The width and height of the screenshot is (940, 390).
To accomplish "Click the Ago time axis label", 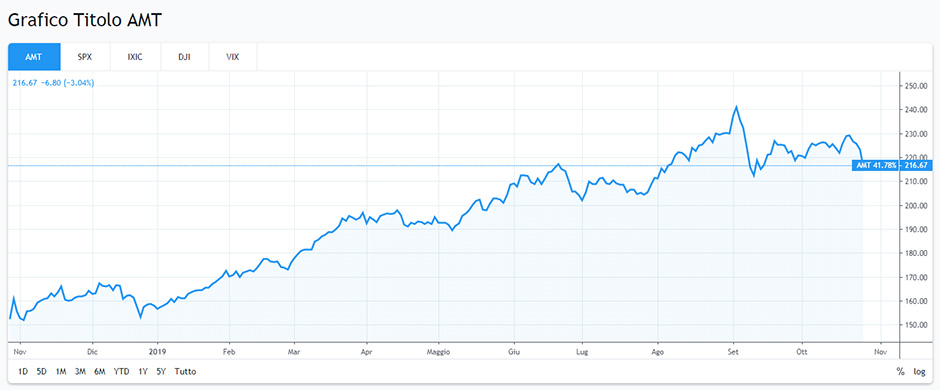I will pyautogui.click(x=658, y=352).
